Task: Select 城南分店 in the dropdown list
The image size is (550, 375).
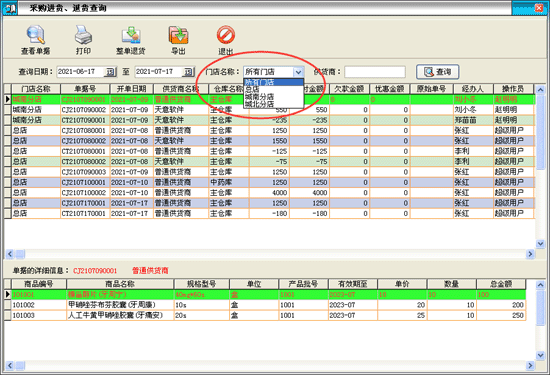Action: [x=273, y=96]
